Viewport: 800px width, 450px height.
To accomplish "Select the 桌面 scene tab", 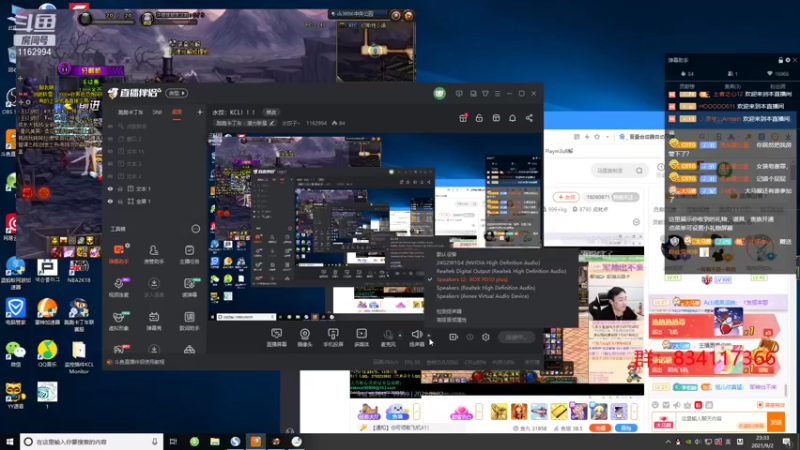I will pos(177,112).
